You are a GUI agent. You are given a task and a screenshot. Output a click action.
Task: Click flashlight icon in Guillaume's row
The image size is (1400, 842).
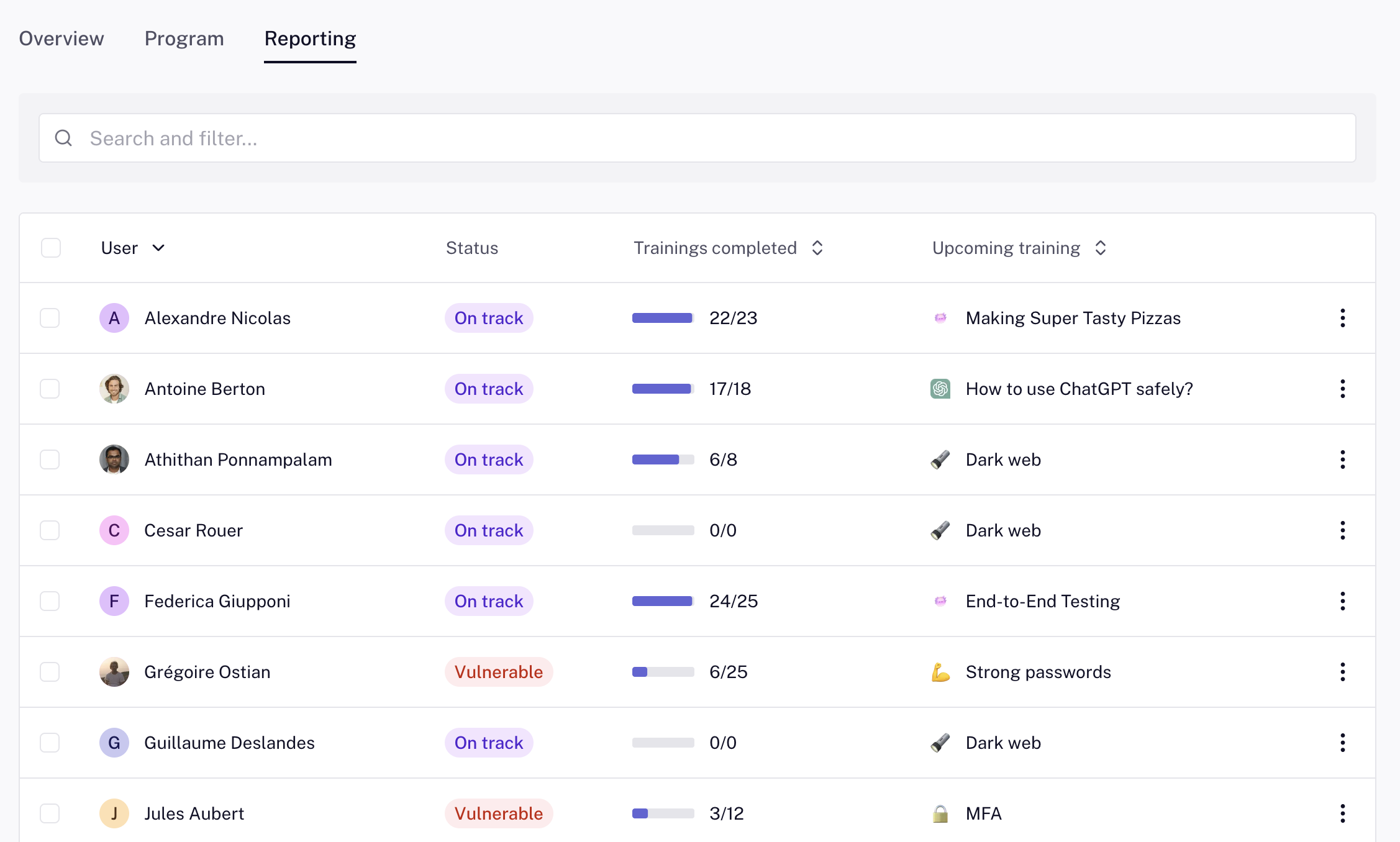(x=940, y=743)
